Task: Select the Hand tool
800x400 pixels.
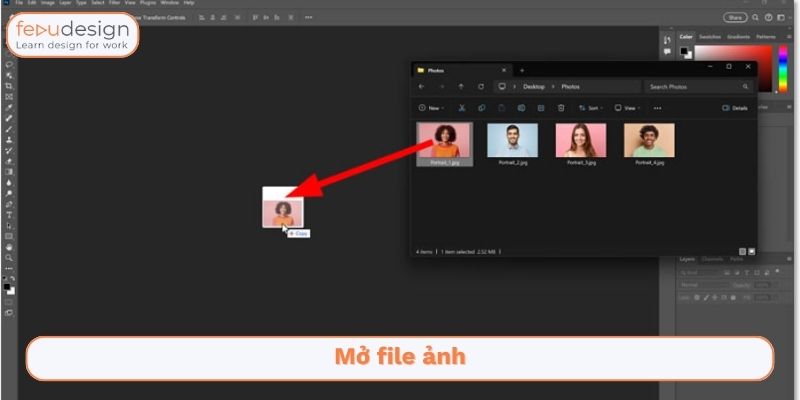Action: pos(9,247)
